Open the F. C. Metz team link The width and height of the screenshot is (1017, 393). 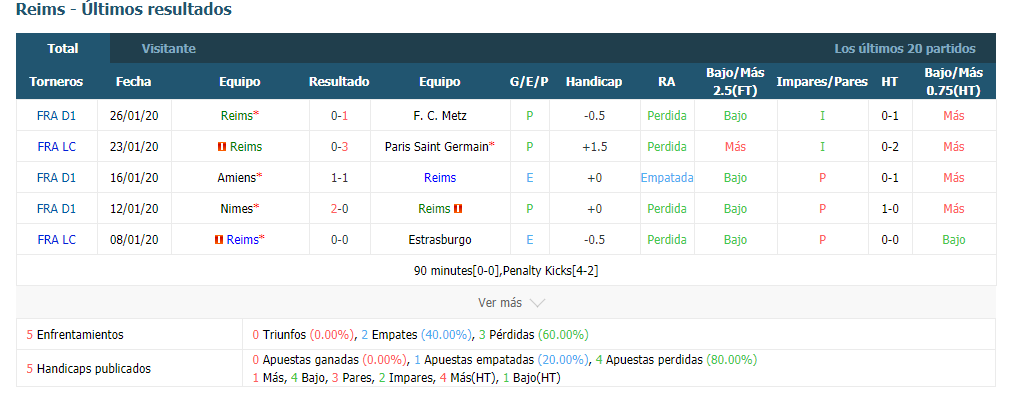pyautogui.click(x=440, y=116)
